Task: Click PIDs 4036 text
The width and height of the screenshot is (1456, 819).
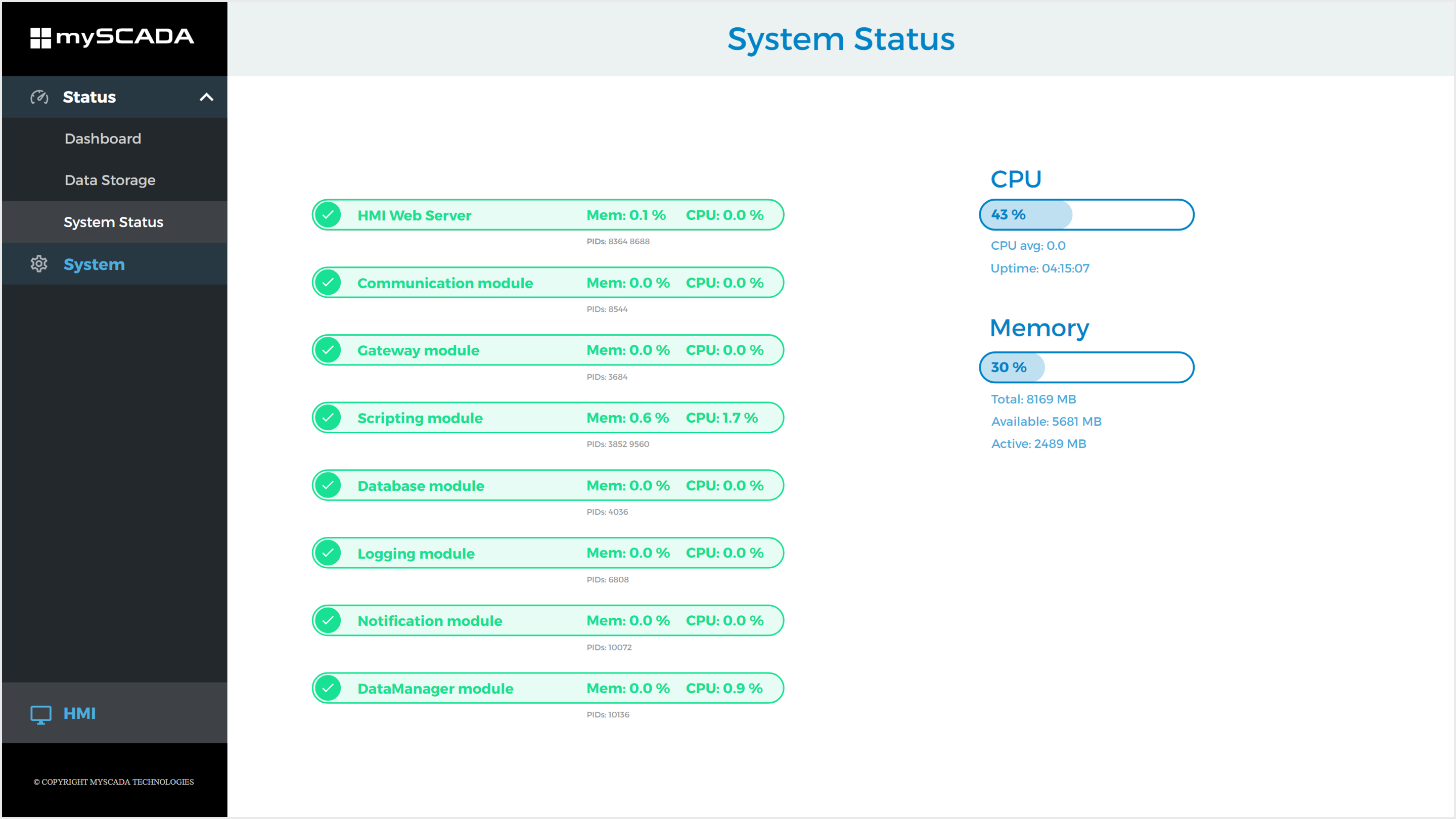Action: coord(607,512)
